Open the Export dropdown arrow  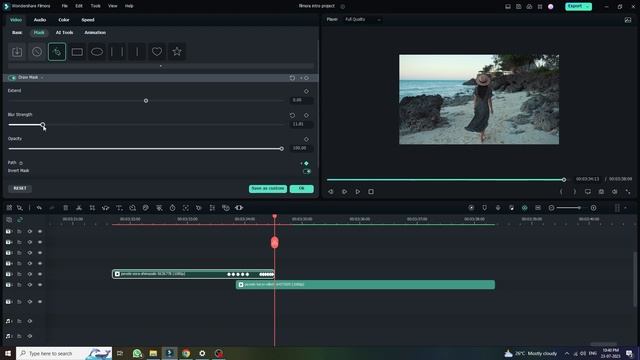click(x=587, y=6)
